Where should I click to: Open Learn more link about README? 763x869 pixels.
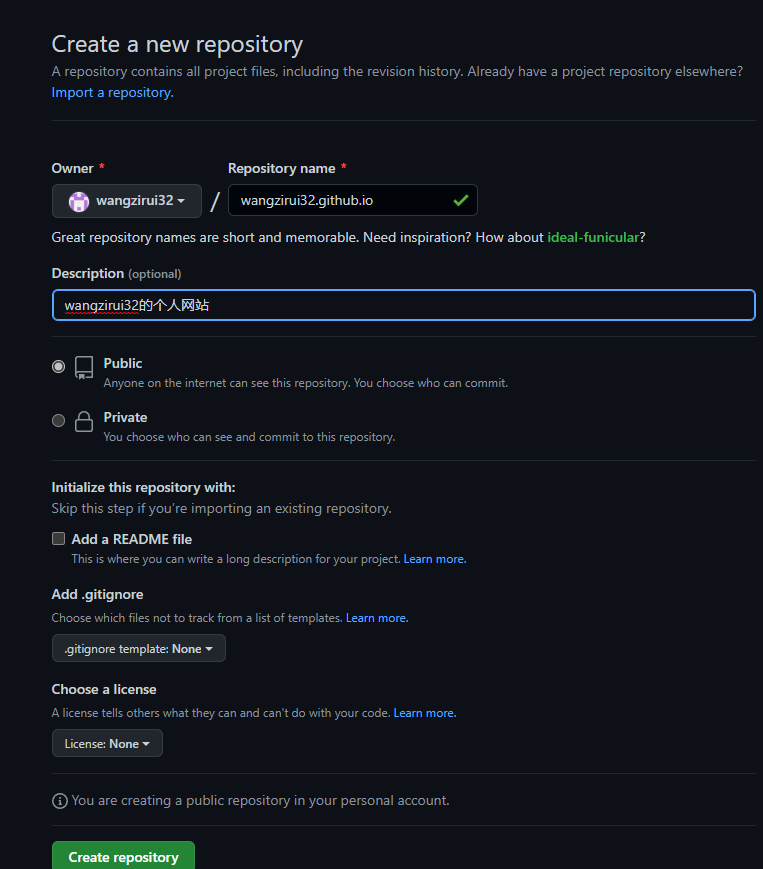(435, 559)
